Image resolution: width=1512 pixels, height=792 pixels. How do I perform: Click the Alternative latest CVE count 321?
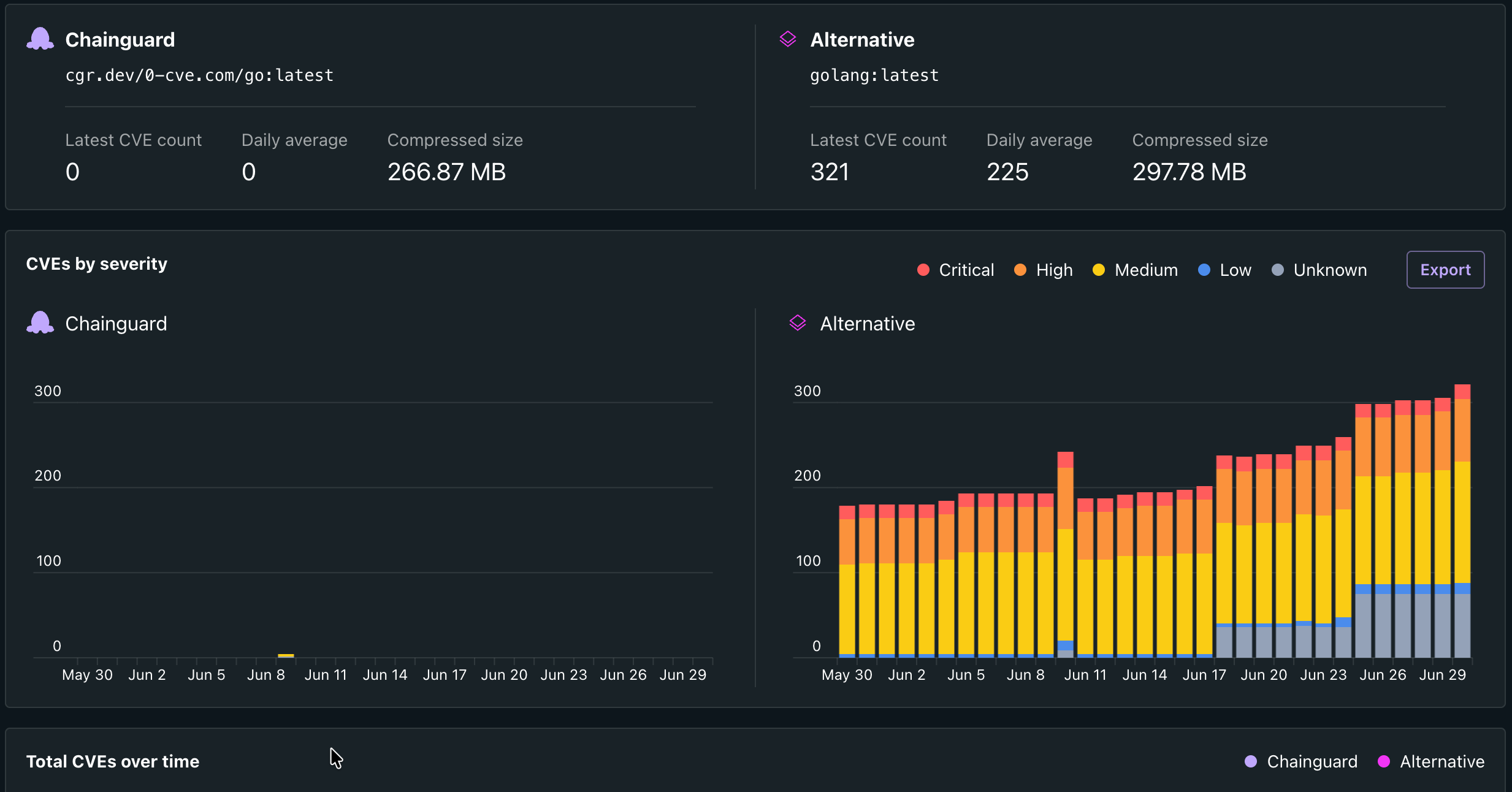830,172
